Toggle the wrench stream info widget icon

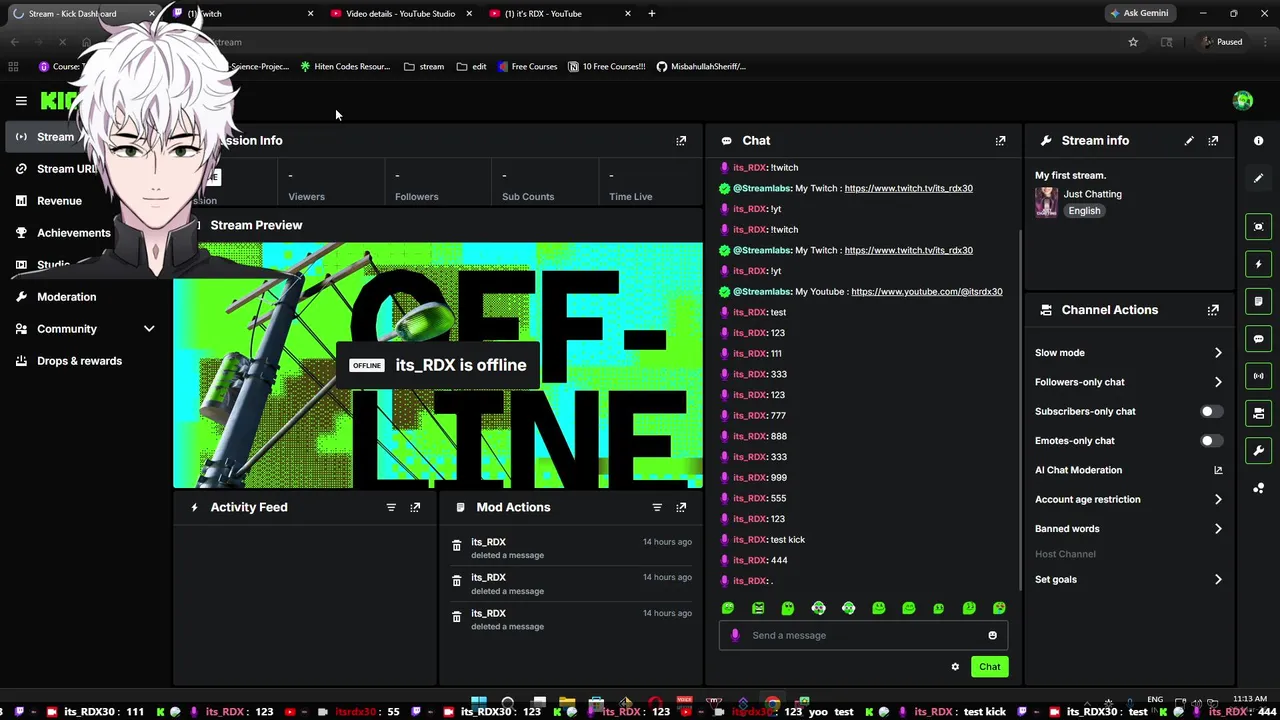click(1258, 451)
